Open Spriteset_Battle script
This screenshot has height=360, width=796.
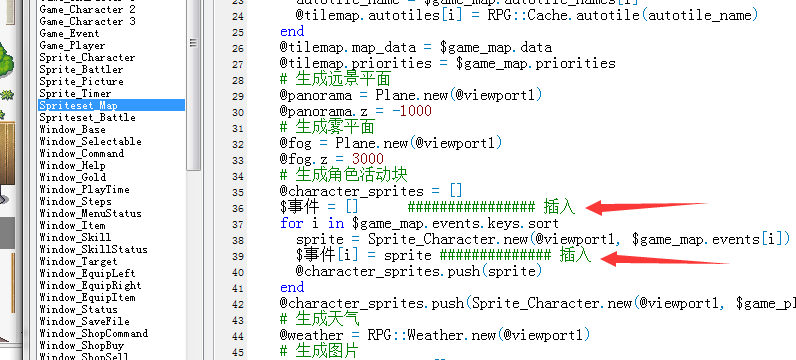[87, 117]
